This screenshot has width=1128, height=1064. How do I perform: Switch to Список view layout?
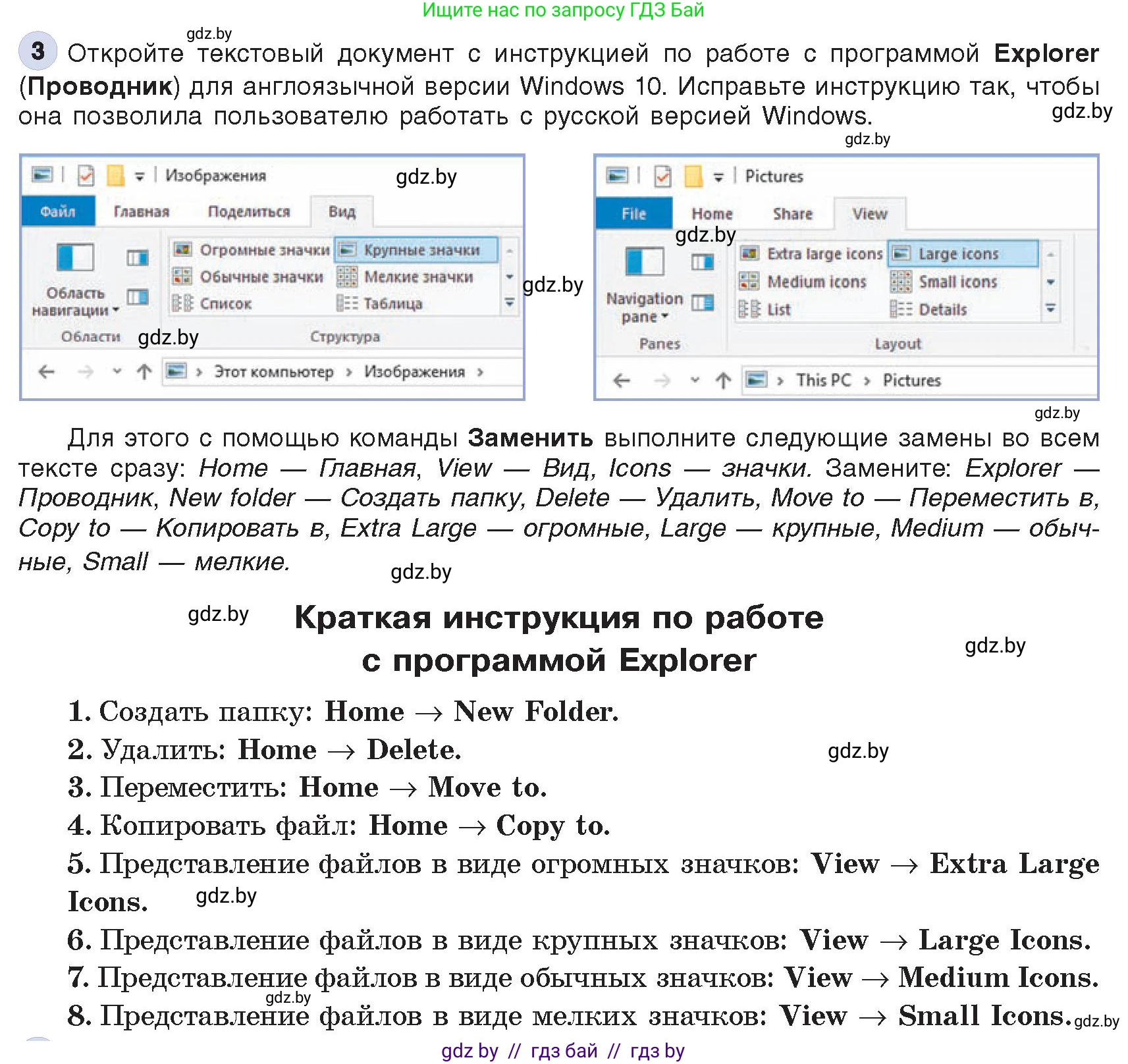(x=213, y=304)
